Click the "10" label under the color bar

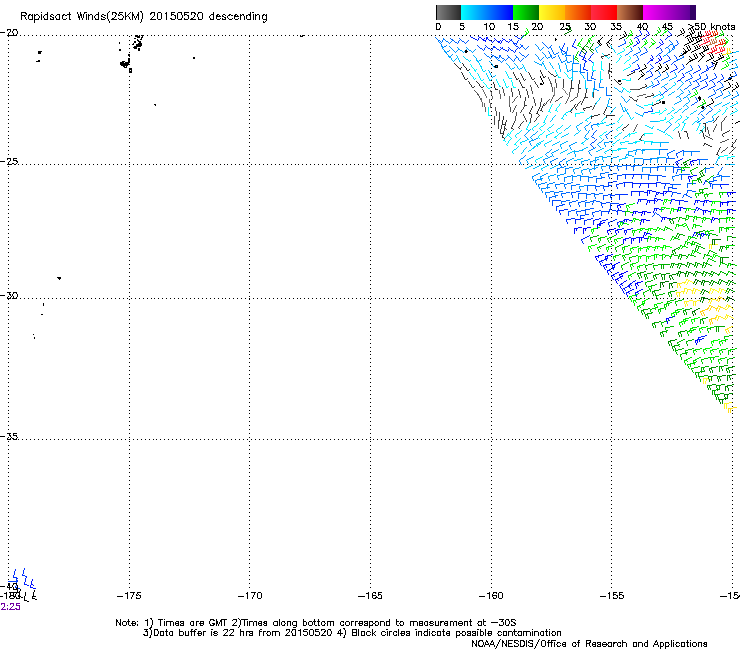pos(489,27)
